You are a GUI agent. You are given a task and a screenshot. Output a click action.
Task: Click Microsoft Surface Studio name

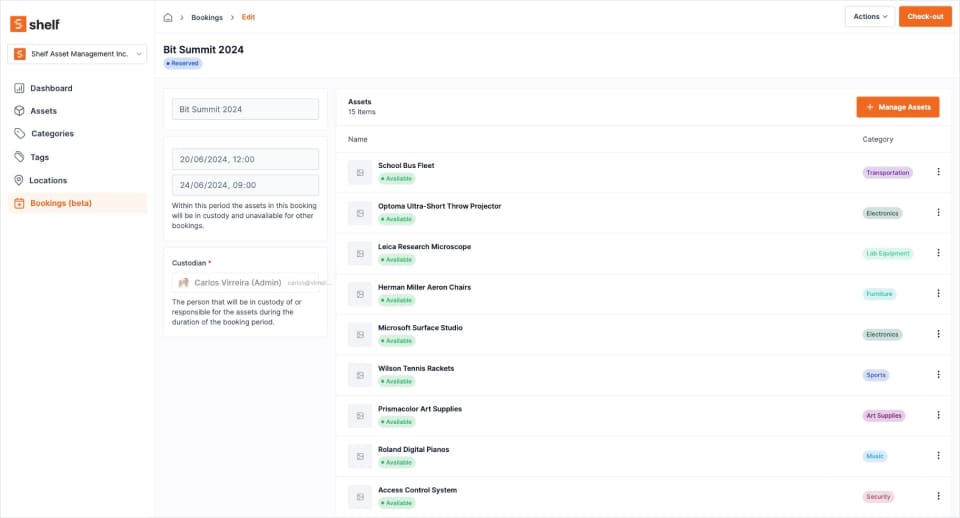(x=420, y=328)
